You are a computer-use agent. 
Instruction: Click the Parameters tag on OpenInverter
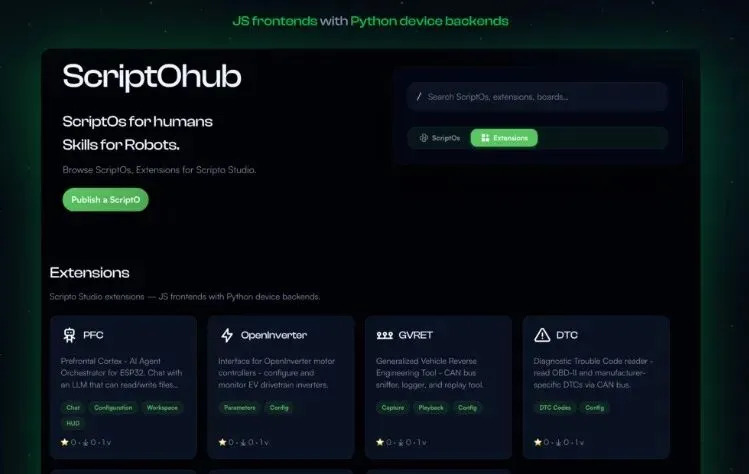pos(240,408)
